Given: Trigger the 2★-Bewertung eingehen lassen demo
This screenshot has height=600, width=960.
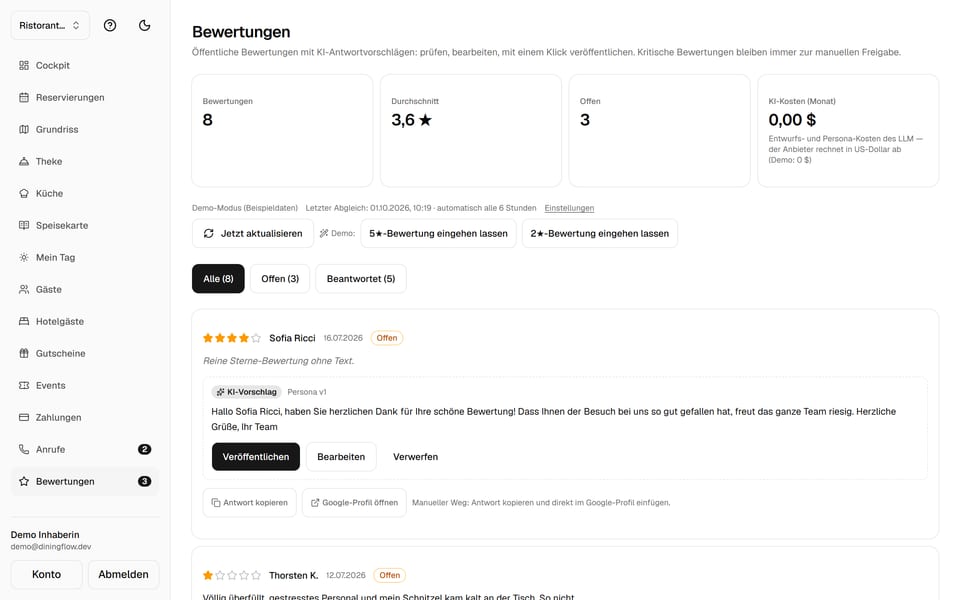Looking at the screenshot, I should (599, 233).
